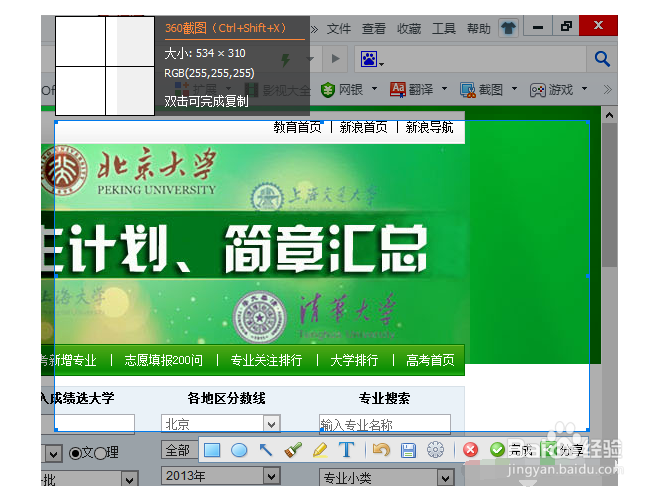Image resolution: width=661 pixels, height=492 pixels.
Task: Select the text T tool
Action: pos(347,450)
